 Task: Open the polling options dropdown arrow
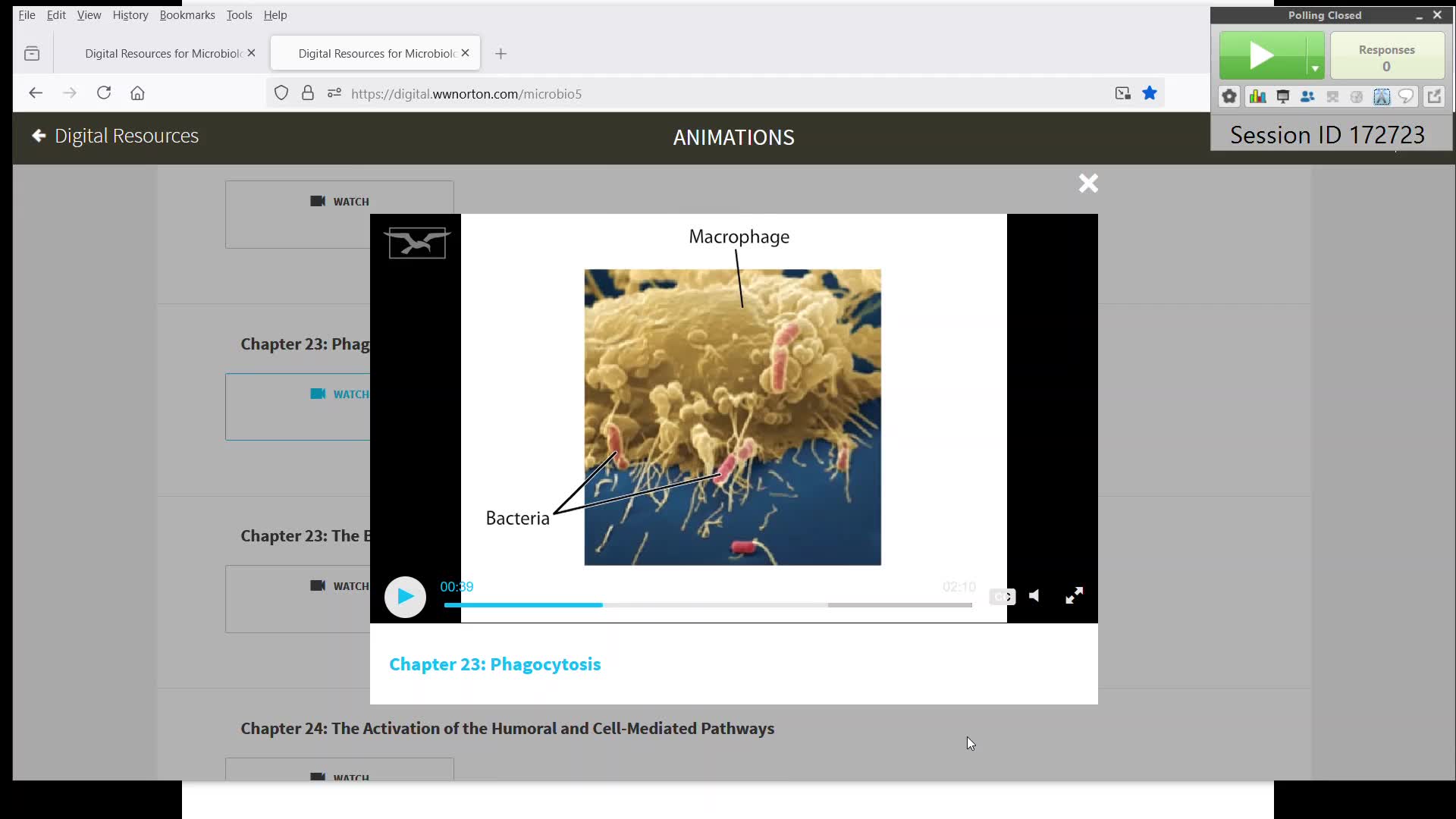[1315, 68]
